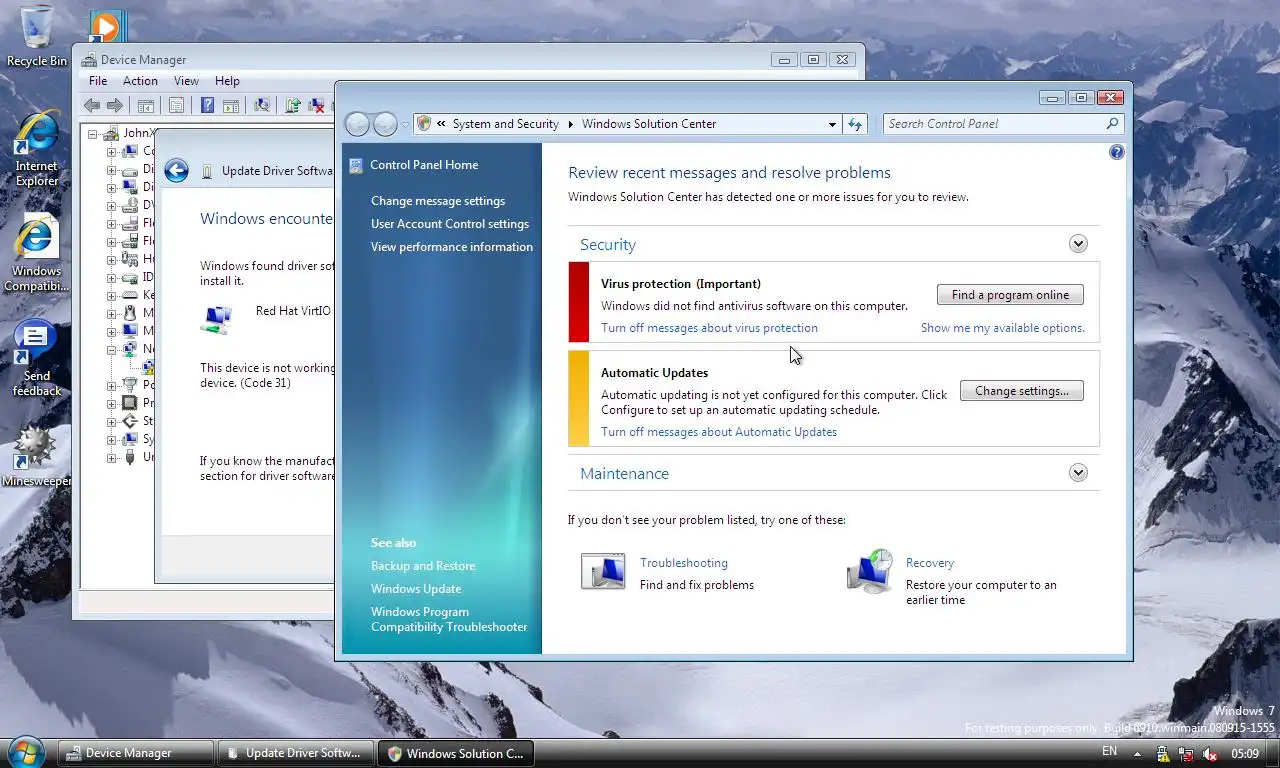
Task: Click the Troubleshooting monitor icon
Action: 603,571
